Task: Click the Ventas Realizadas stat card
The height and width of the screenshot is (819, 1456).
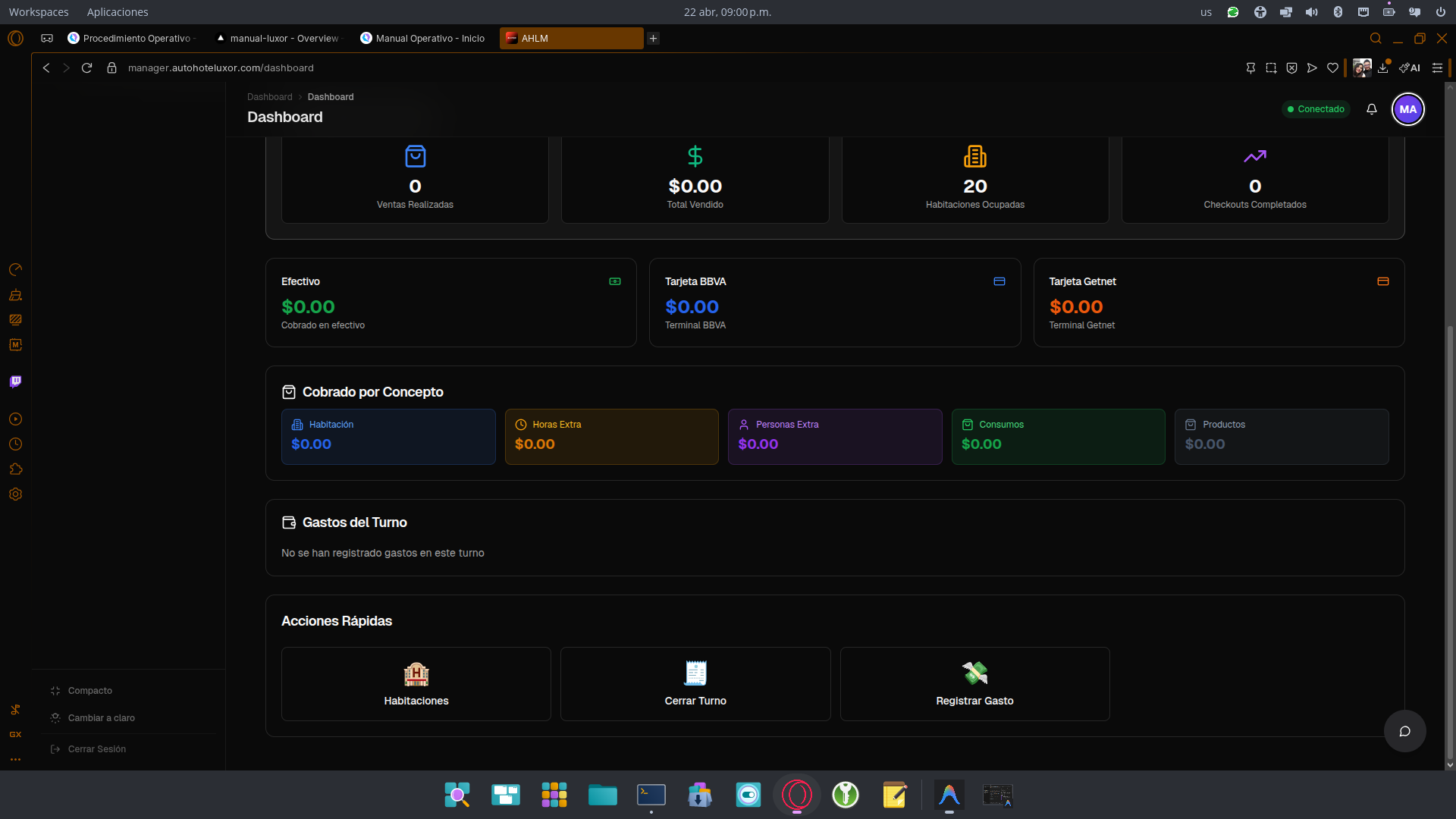Action: click(x=415, y=180)
